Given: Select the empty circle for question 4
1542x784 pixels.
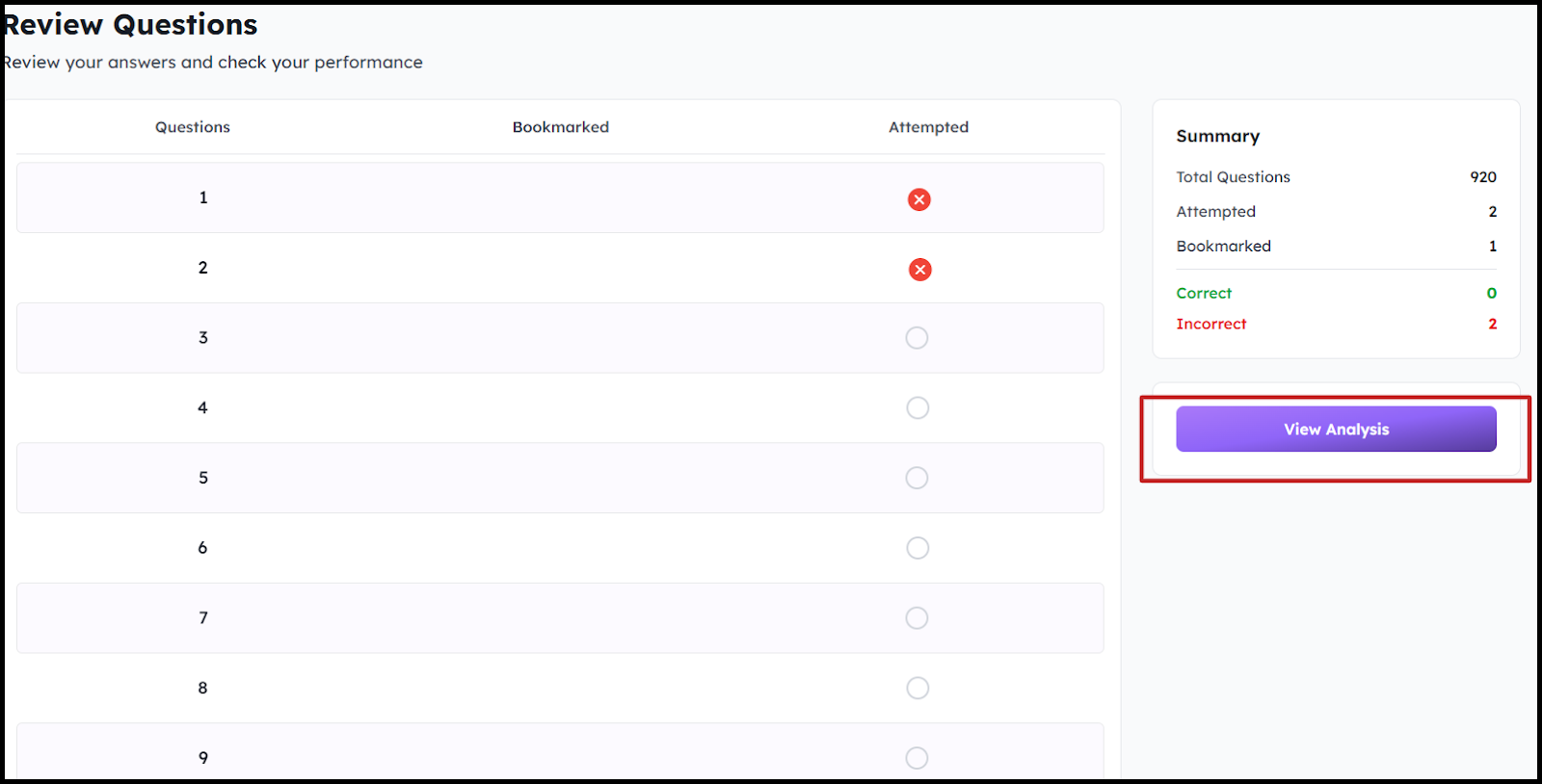Looking at the screenshot, I should (917, 408).
